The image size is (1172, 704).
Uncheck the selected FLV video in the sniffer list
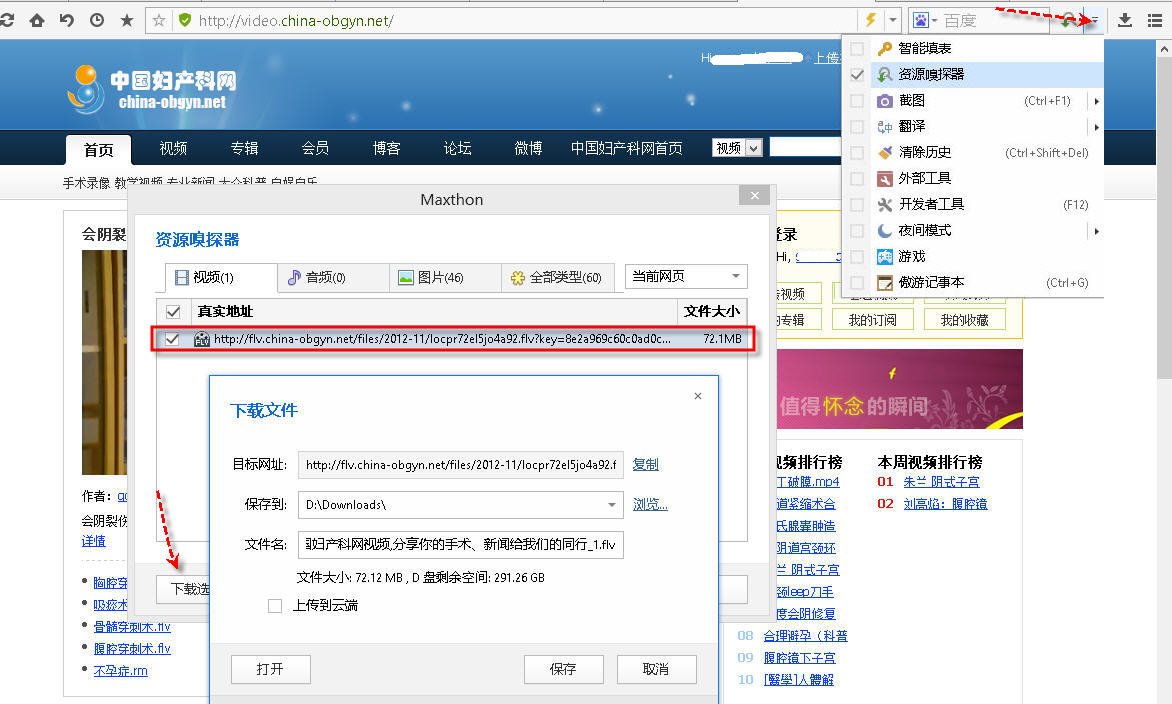tap(173, 338)
